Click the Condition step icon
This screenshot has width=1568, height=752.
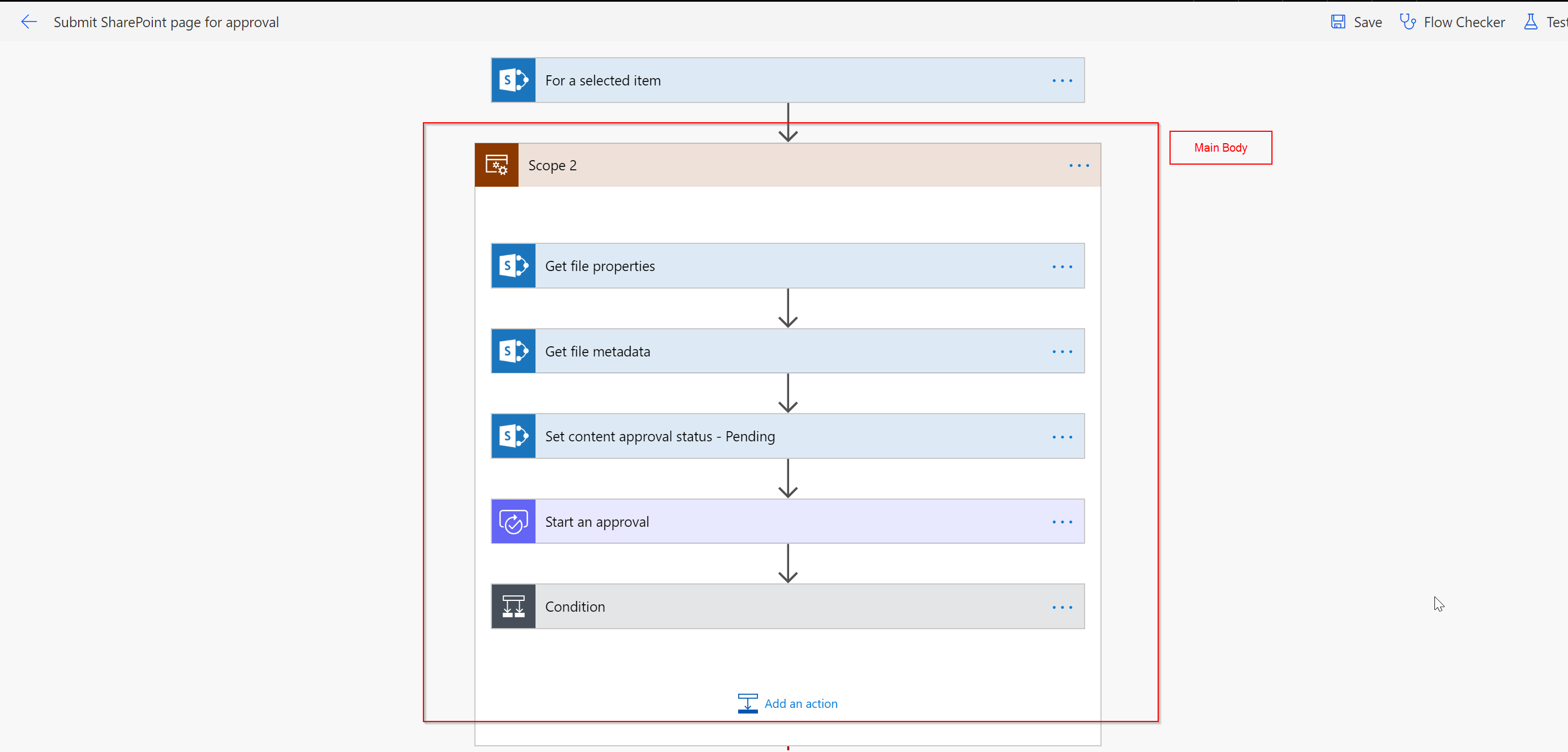pos(513,607)
